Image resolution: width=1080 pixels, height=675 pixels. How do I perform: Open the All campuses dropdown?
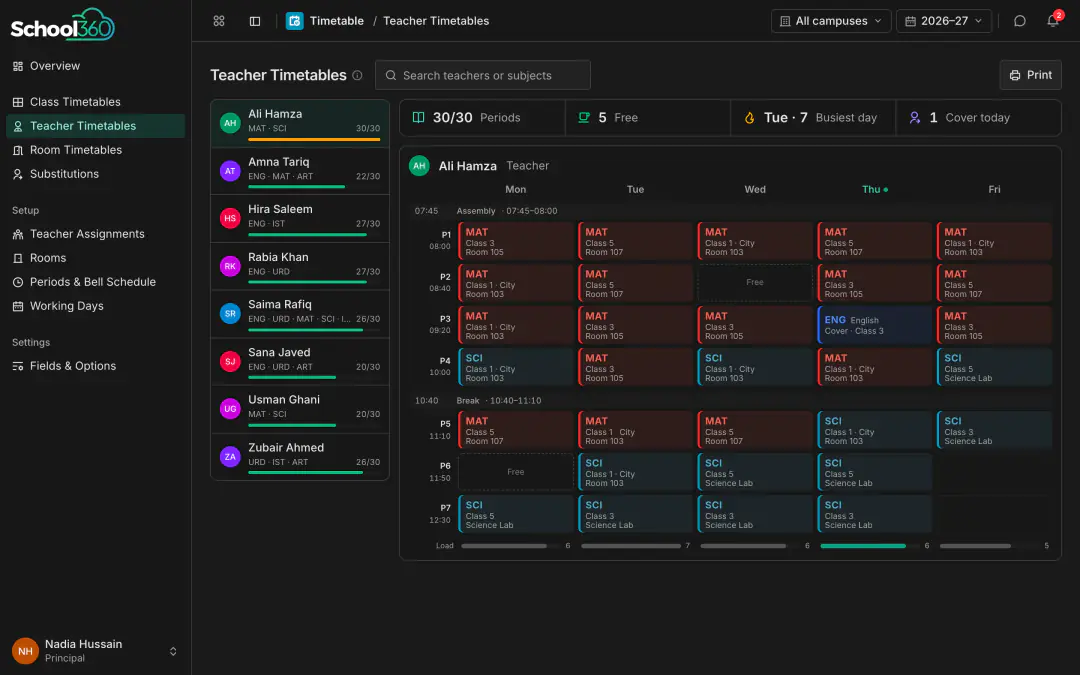(x=831, y=21)
